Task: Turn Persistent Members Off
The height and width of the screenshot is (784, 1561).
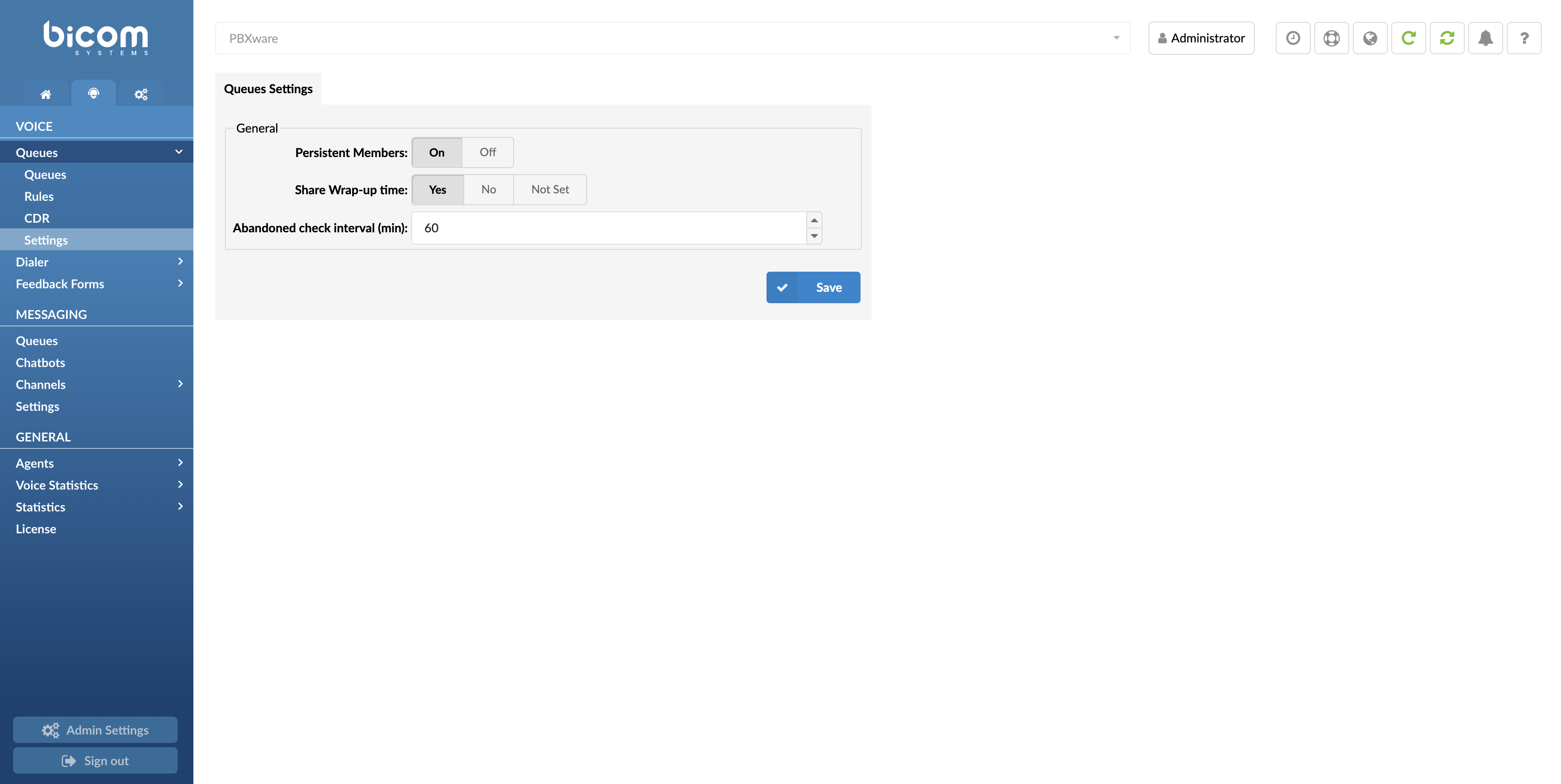Action: click(487, 153)
